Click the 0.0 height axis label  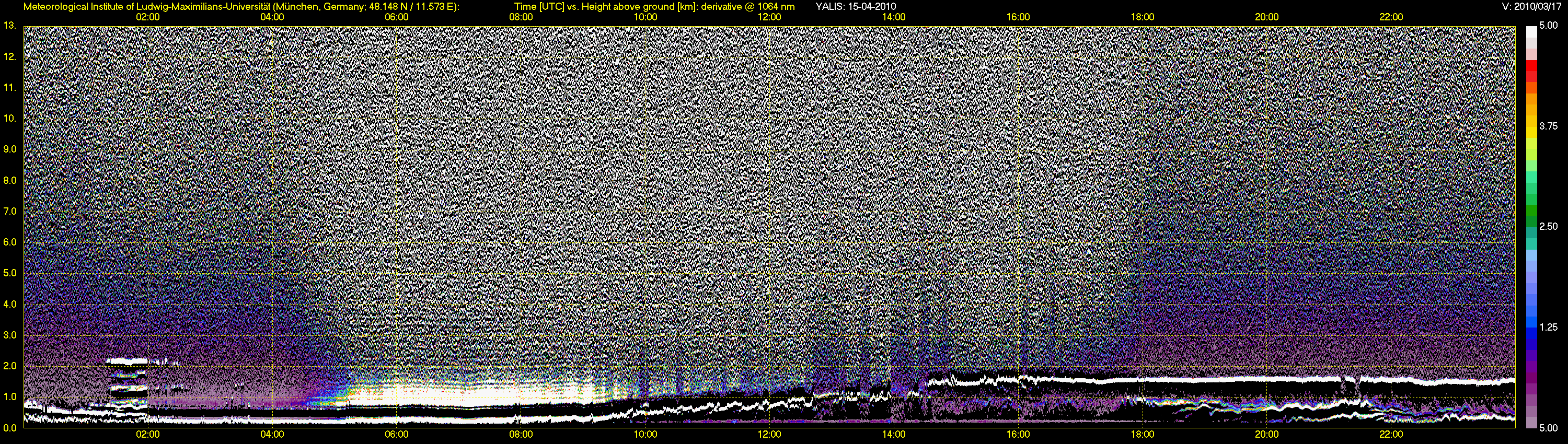(x=10, y=428)
